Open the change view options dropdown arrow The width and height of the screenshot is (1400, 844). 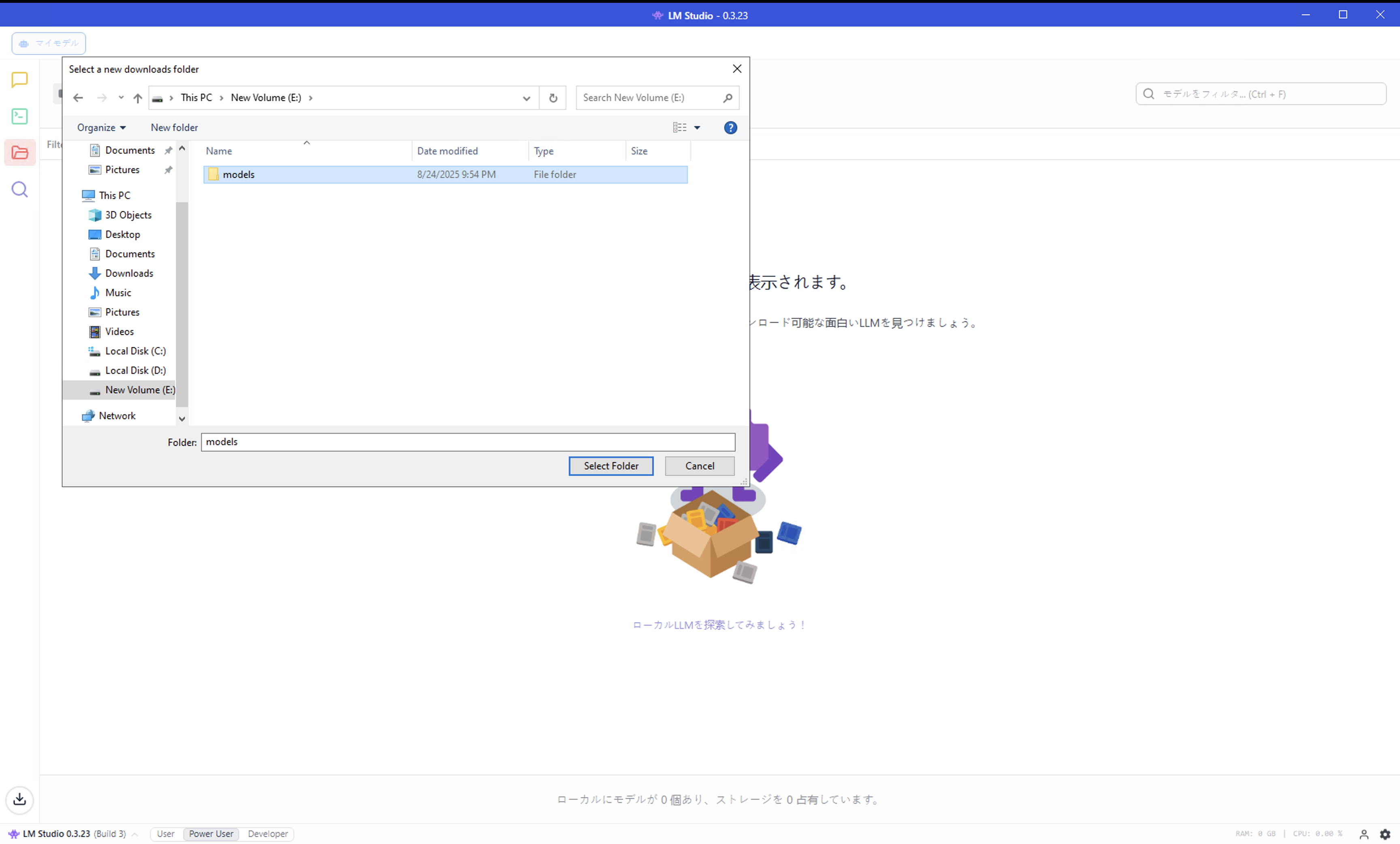697,127
